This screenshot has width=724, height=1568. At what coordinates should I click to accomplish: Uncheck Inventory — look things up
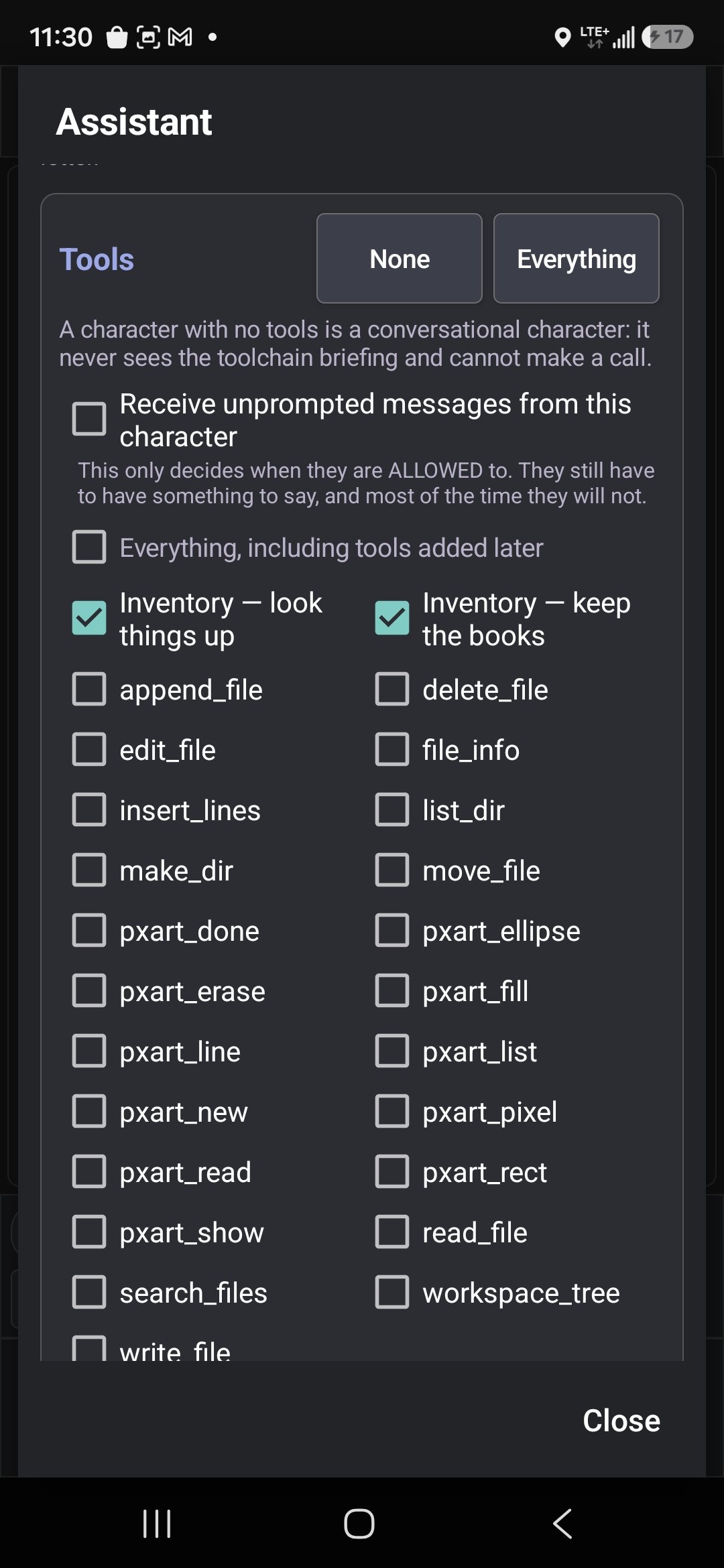tap(89, 618)
